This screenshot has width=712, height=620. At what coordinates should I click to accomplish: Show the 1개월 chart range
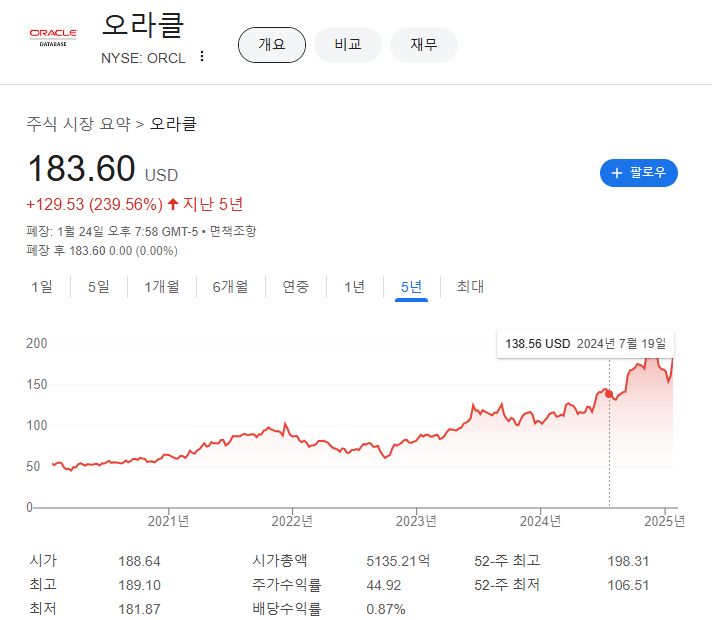[x=162, y=287]
